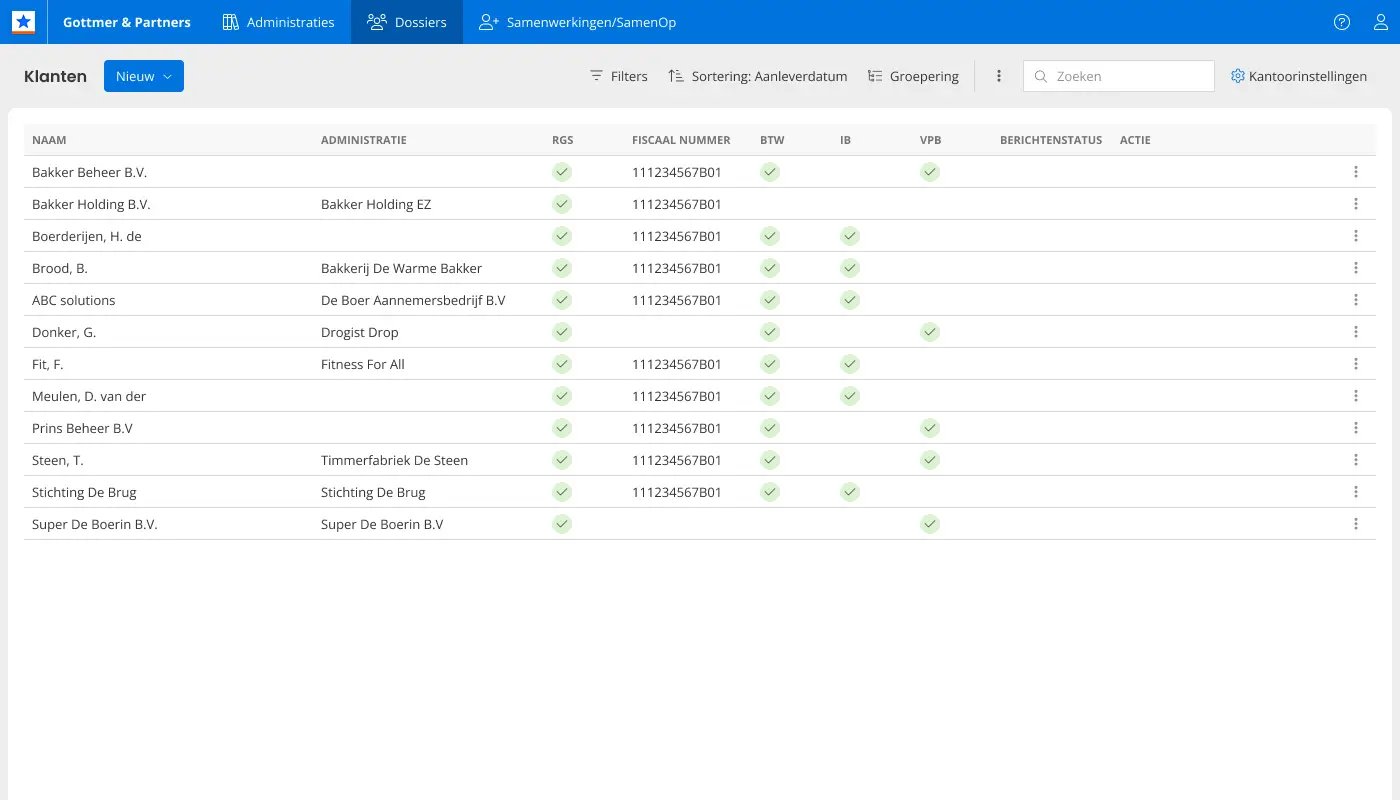Viewport: 1400px width, 800px height.
Task: Select the Dossiers tab
Action: click(406, 21)
